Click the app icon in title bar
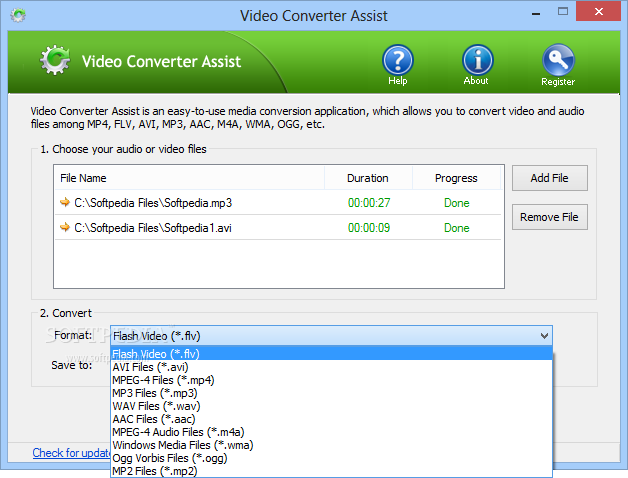The image size is (628, 478). pyautogui.click(x=18, y=15)
